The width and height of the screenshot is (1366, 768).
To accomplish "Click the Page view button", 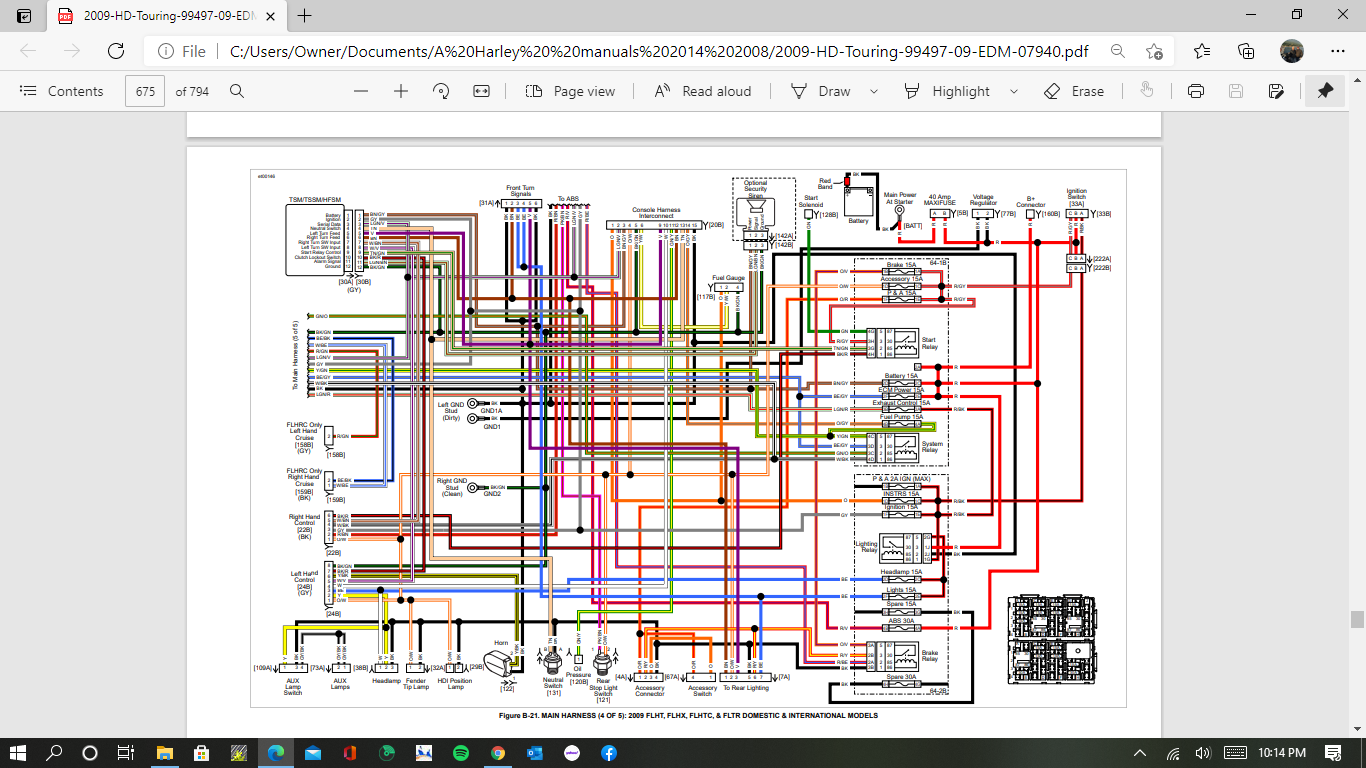I will [x=571, y=91].
